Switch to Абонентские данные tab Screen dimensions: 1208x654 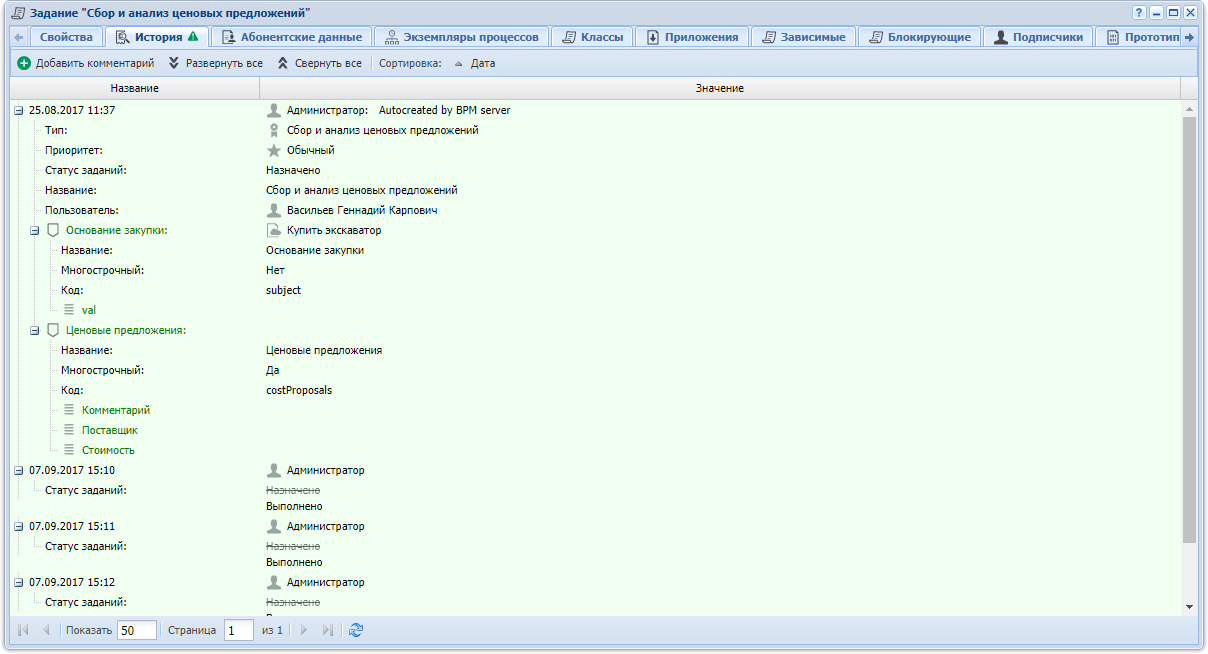coord(291,37)
